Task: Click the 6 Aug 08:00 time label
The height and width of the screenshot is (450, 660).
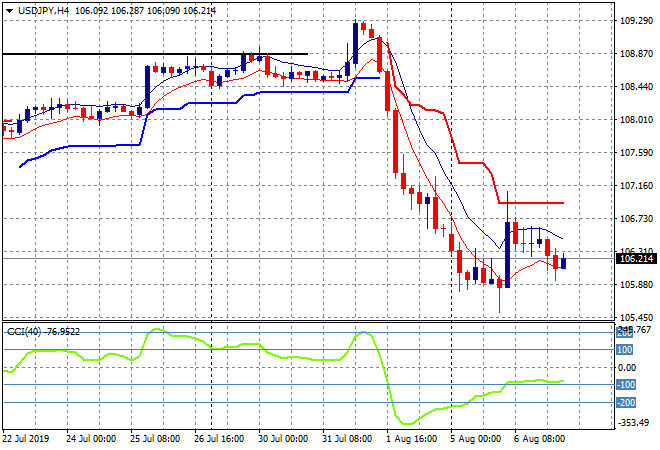Action: pyautogui.click(x=540, y=439)
